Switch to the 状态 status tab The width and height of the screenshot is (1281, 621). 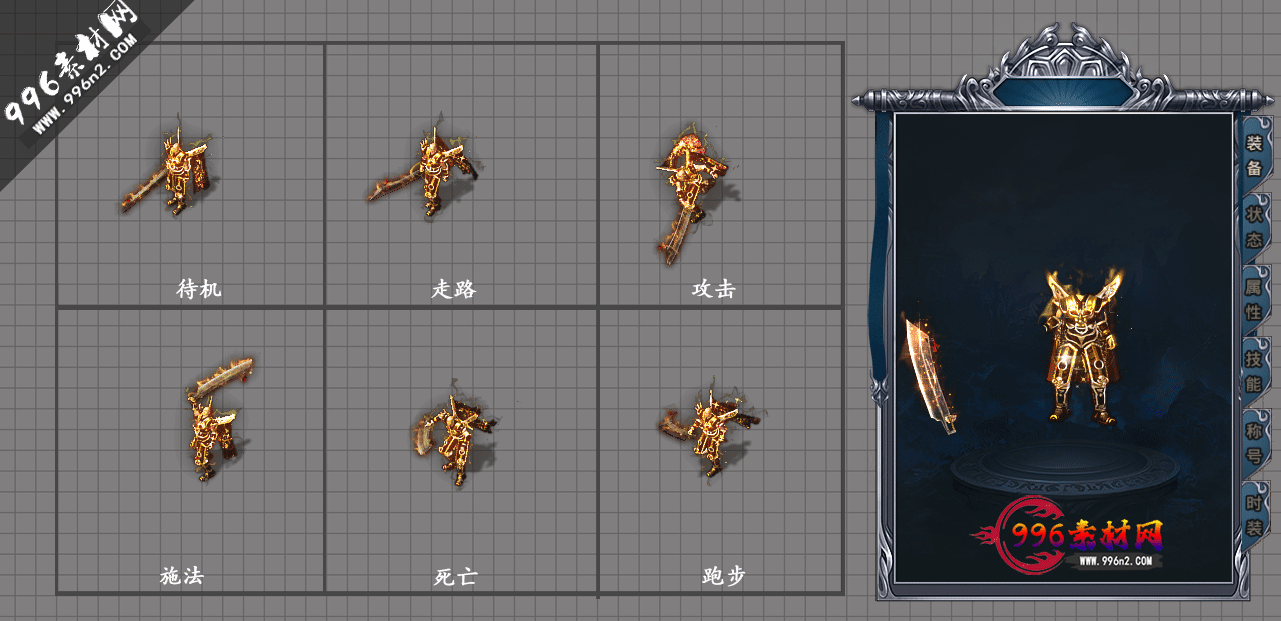click(x=1254, y=228)
